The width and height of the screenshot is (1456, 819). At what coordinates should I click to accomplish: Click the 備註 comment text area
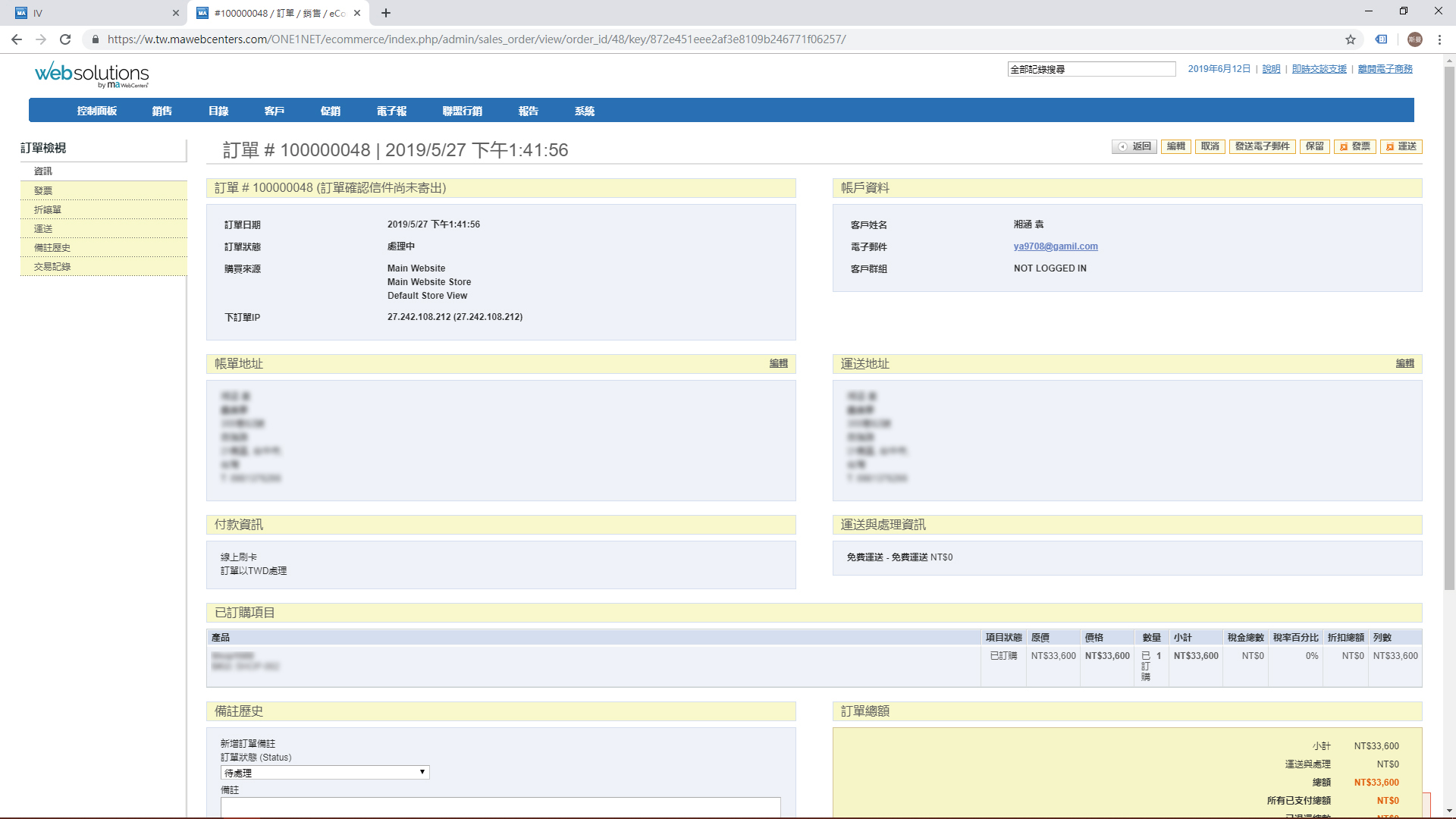[500, 807]
